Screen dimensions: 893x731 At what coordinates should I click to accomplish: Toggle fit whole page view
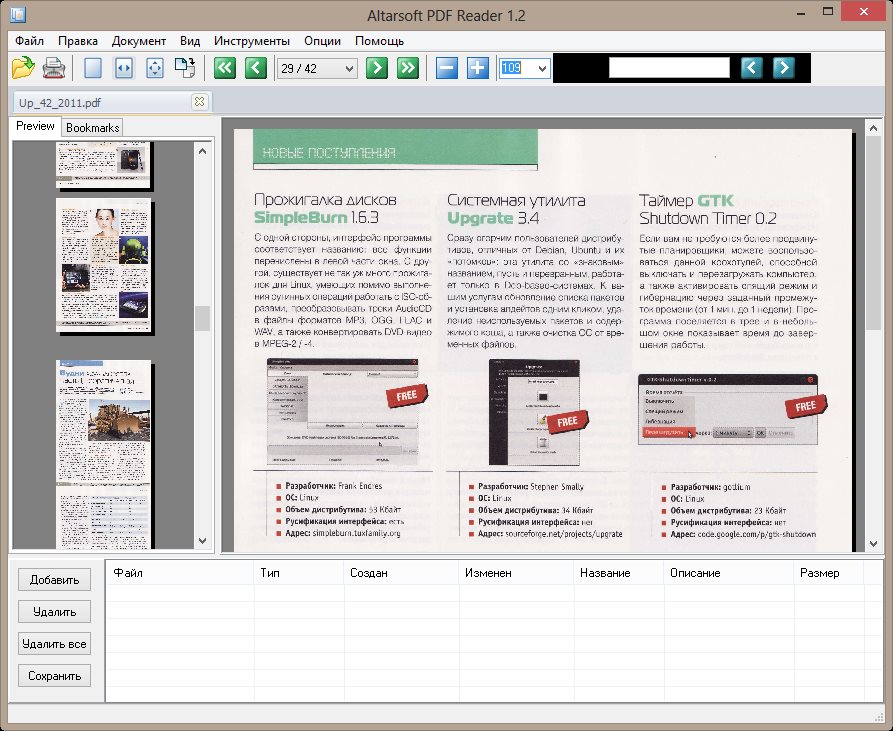pyautogui.click(x=155, y=68)
